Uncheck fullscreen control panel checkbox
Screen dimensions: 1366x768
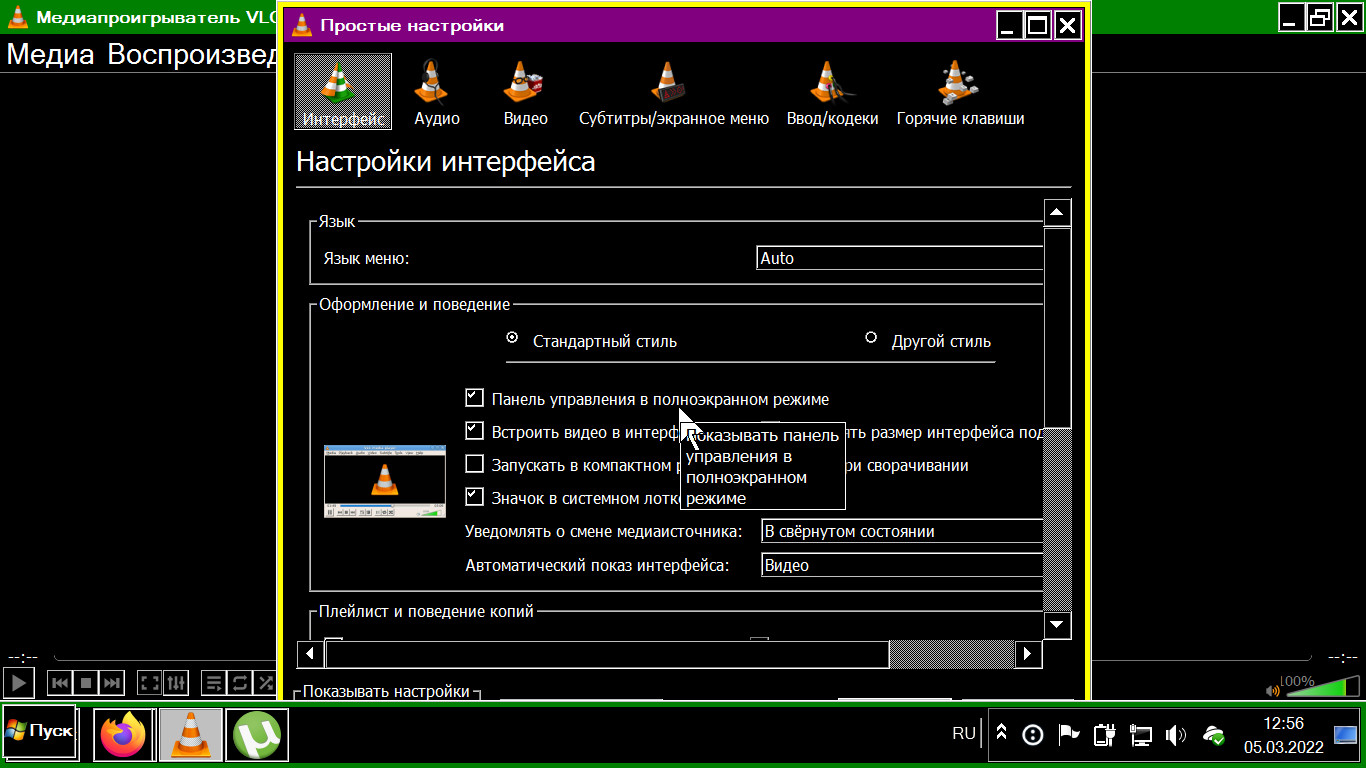[475, 398]
